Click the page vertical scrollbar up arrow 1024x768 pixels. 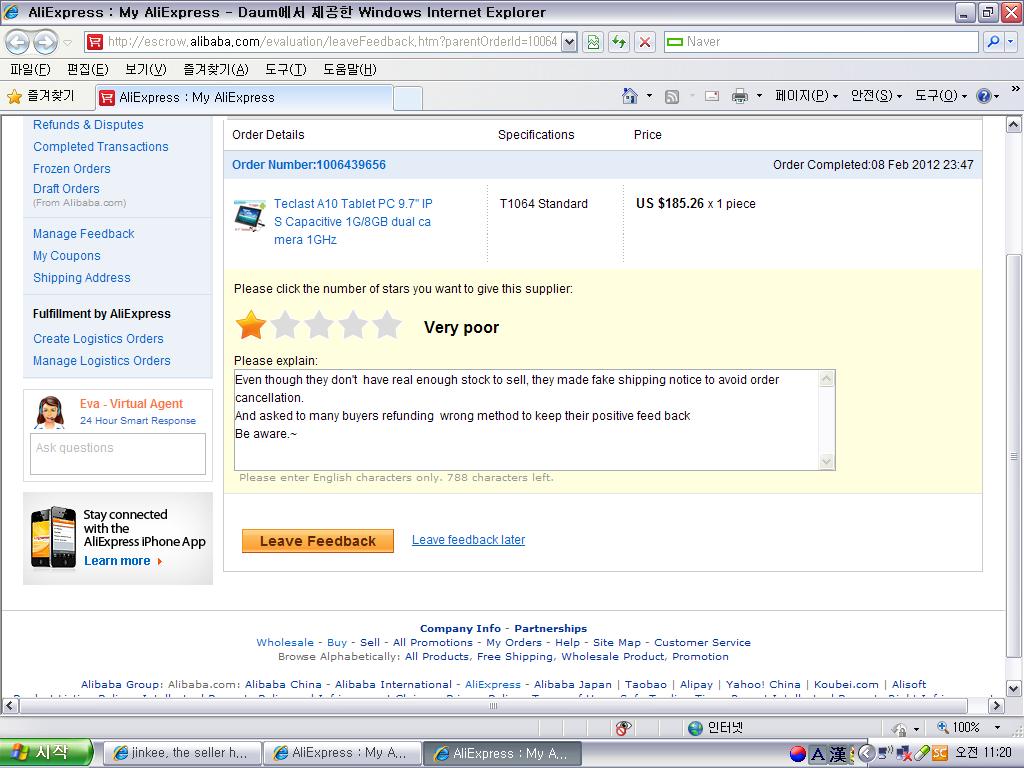click(1014, 125)
